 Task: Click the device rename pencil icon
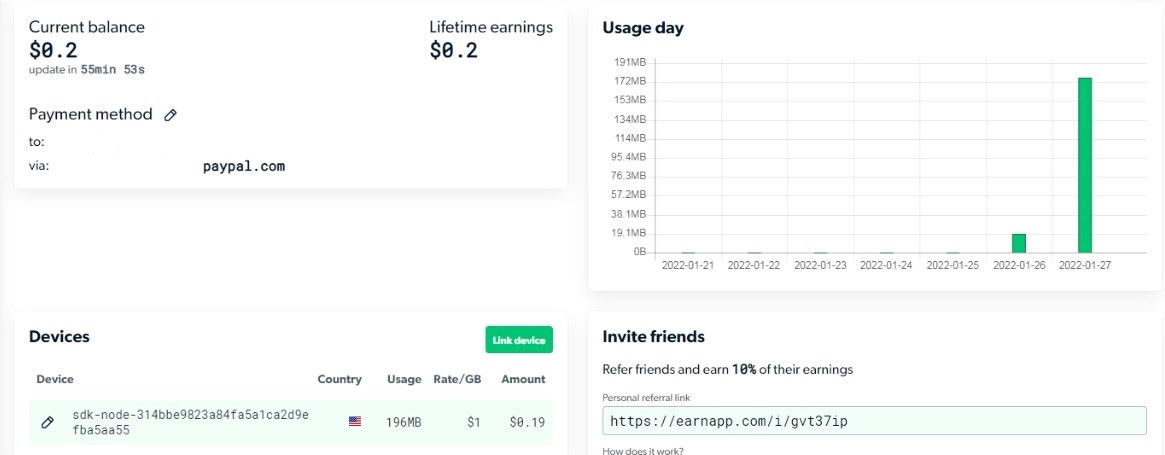pyautogui.click(x=48, y=422)
